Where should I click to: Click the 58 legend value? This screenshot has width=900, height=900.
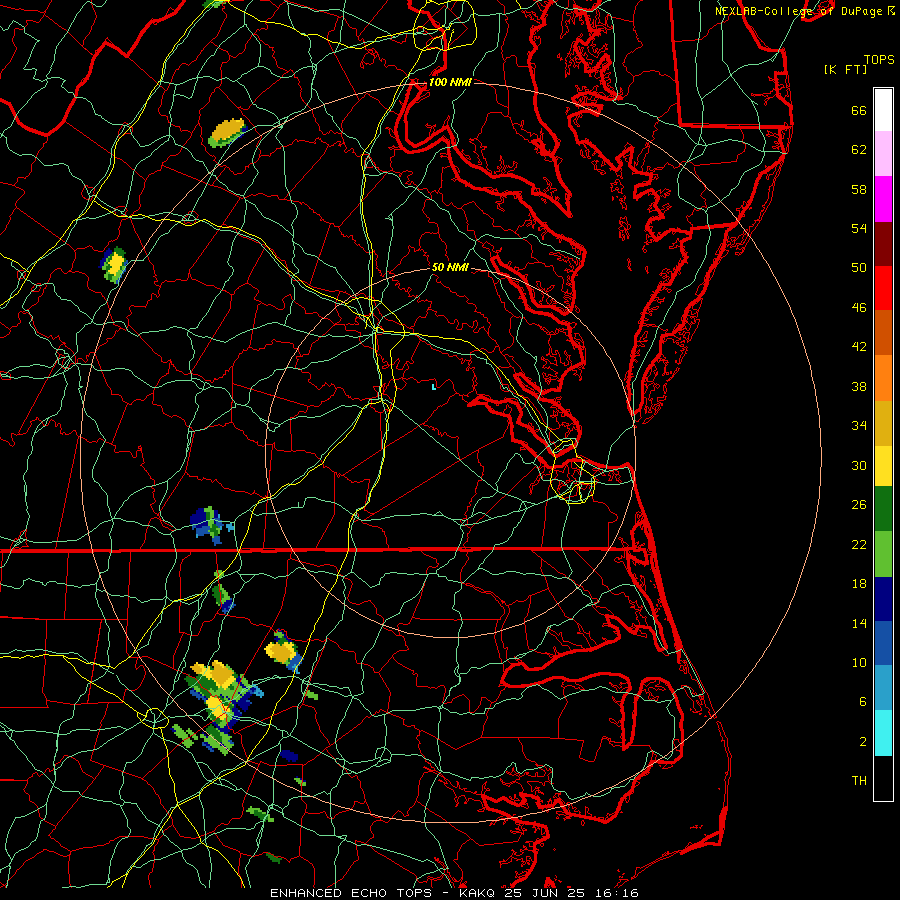(859, 189)
